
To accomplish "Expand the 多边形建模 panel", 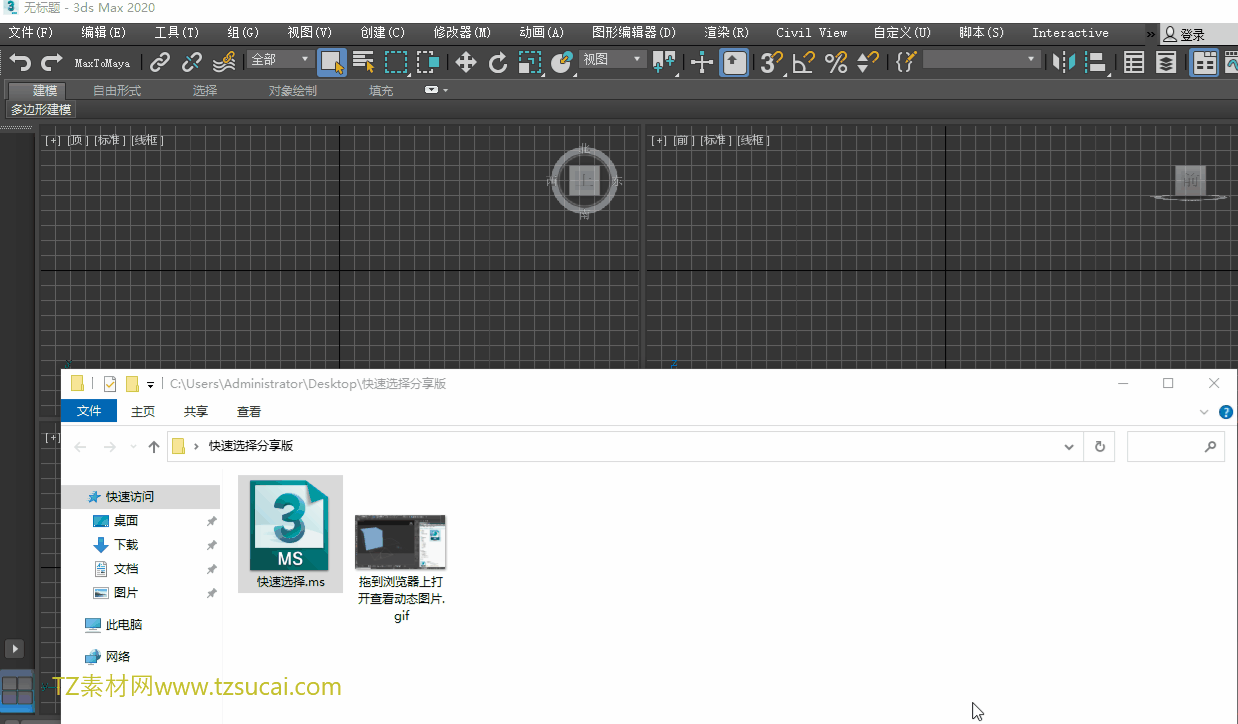I will click(x=41, y=110).
